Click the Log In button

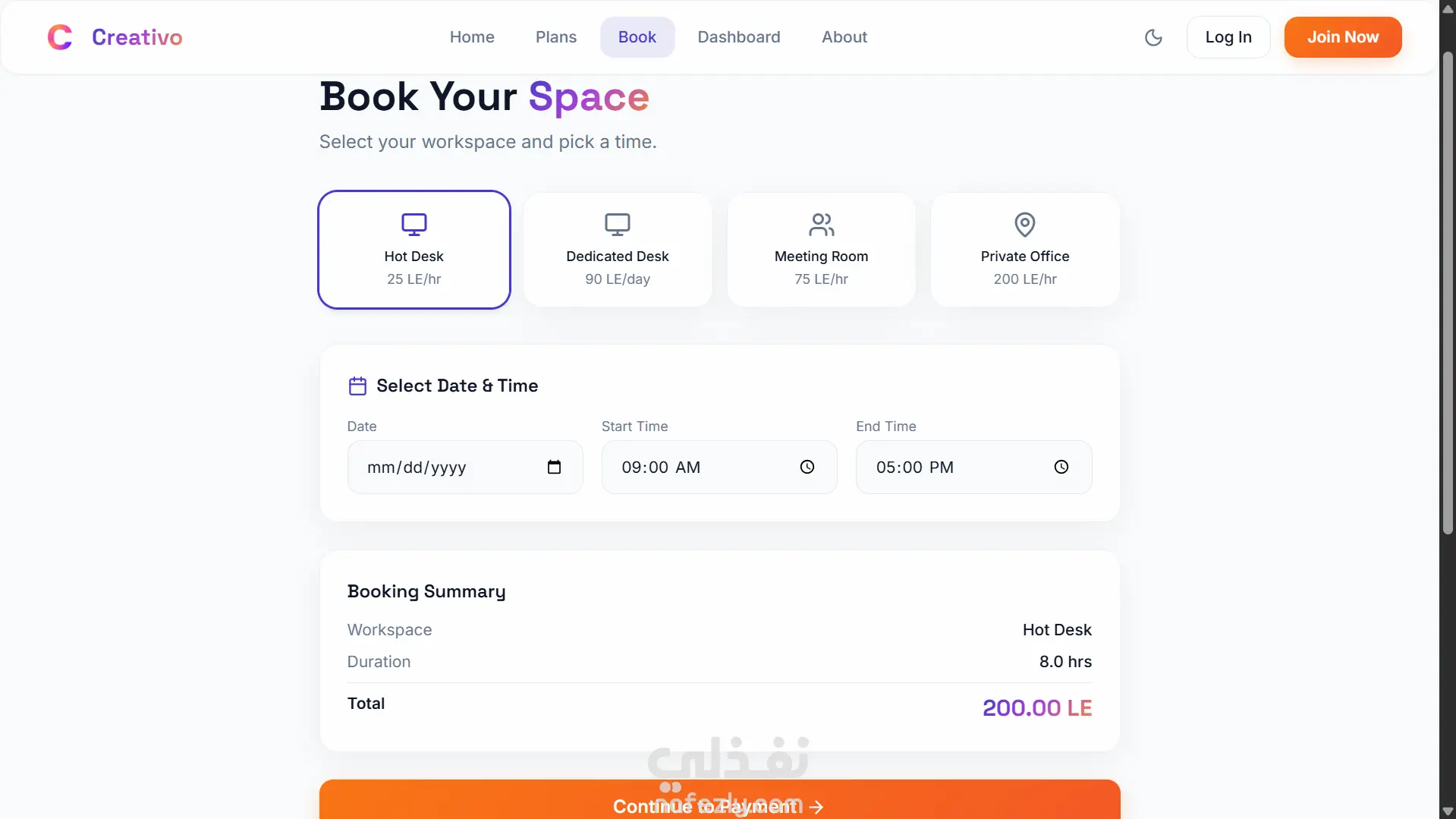tap(1228, 37)
